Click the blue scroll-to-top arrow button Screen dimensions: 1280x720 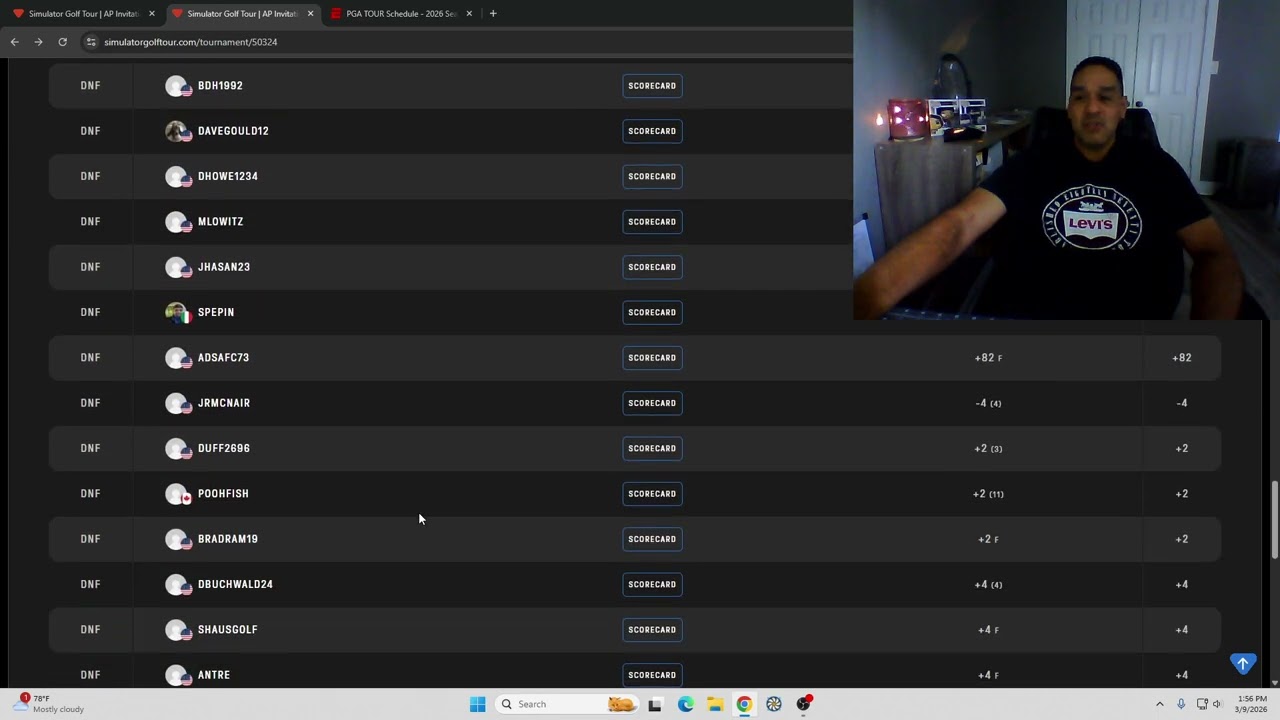coord(1242,664)
